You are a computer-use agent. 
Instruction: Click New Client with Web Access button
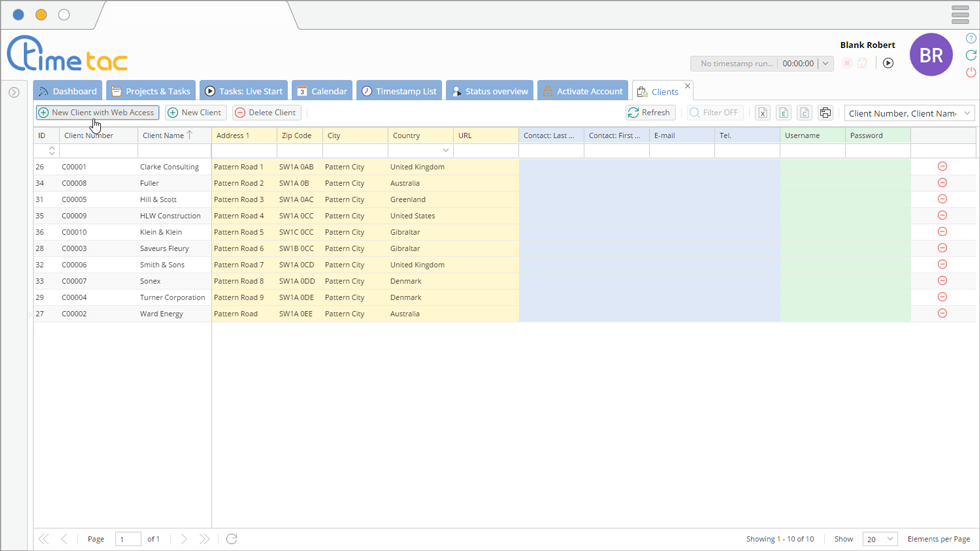[x=97, y=113]
